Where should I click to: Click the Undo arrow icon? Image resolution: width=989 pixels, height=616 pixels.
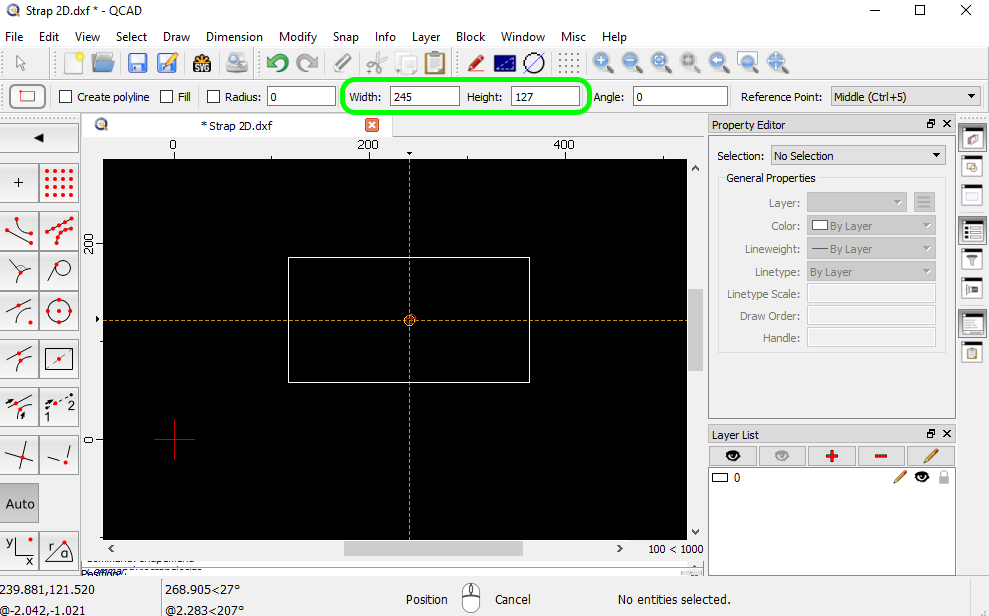(277, 63)
